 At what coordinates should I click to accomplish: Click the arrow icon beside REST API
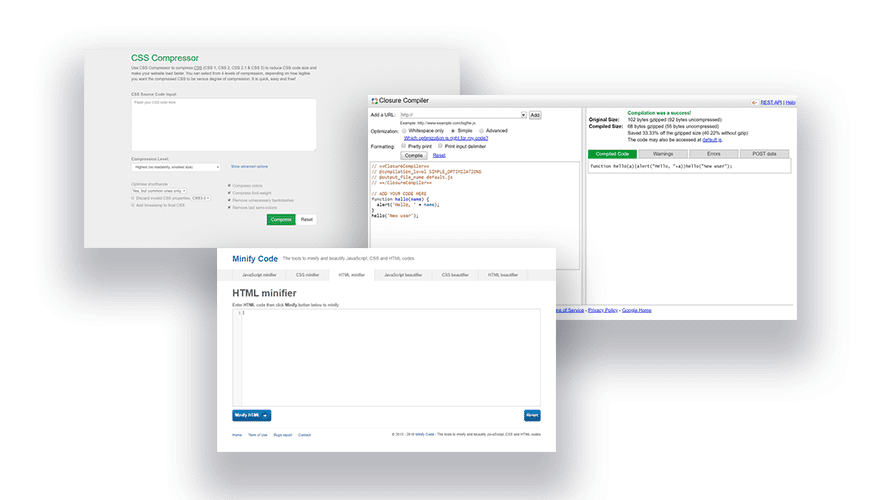pos(754,103)
